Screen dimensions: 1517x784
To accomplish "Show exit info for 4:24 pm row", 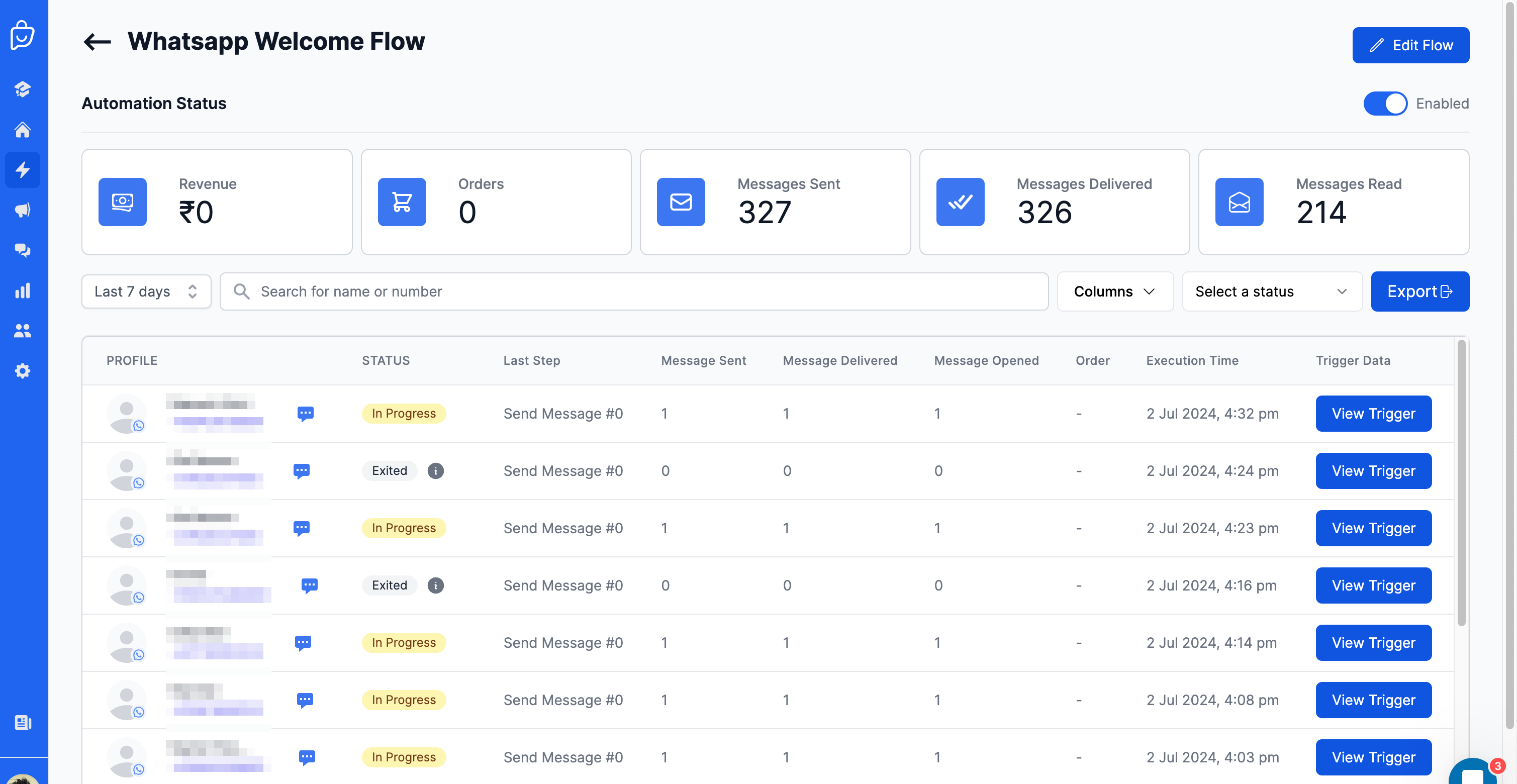I will pos(435,471).
